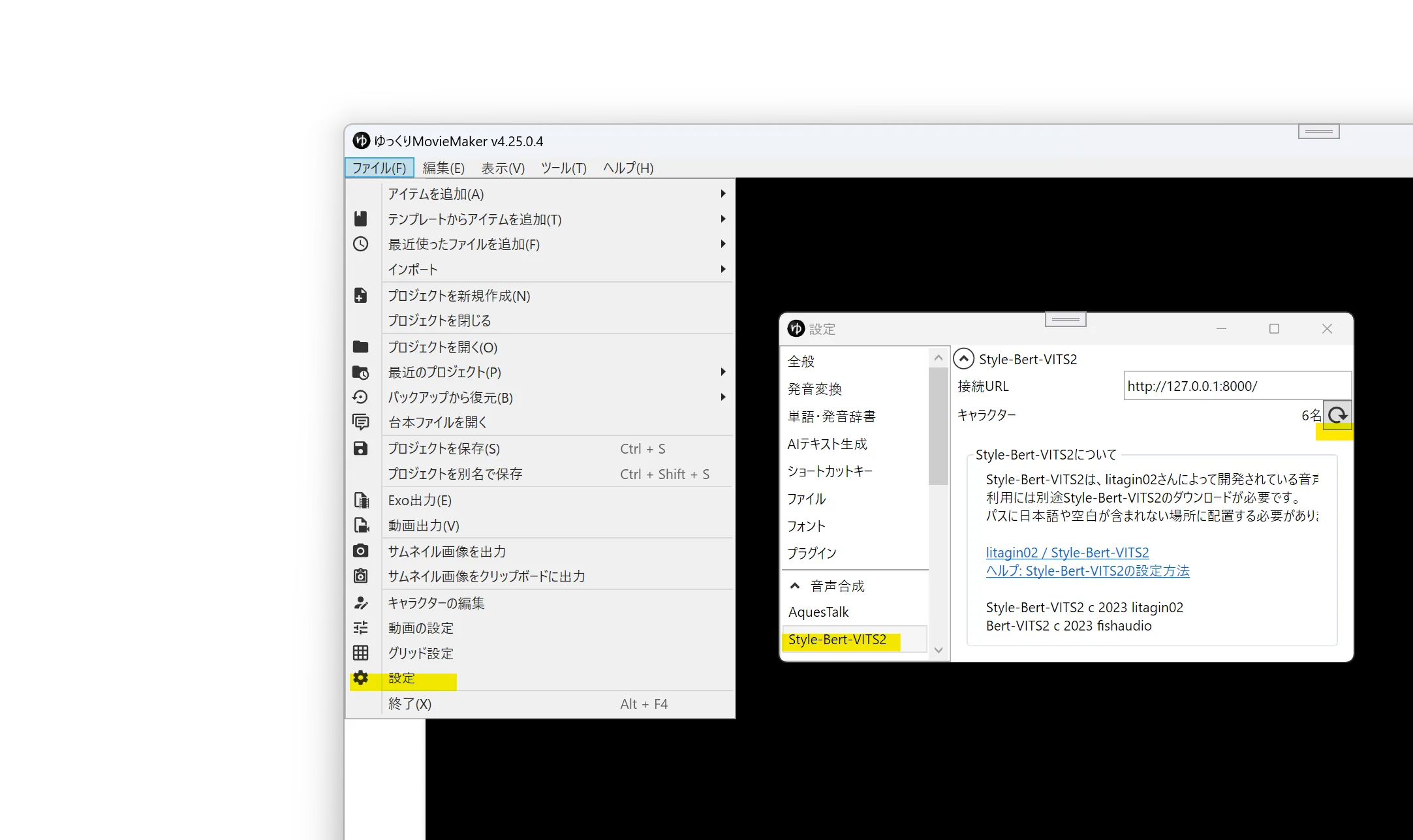Click the video settings sliders icon

pos(360,628)
